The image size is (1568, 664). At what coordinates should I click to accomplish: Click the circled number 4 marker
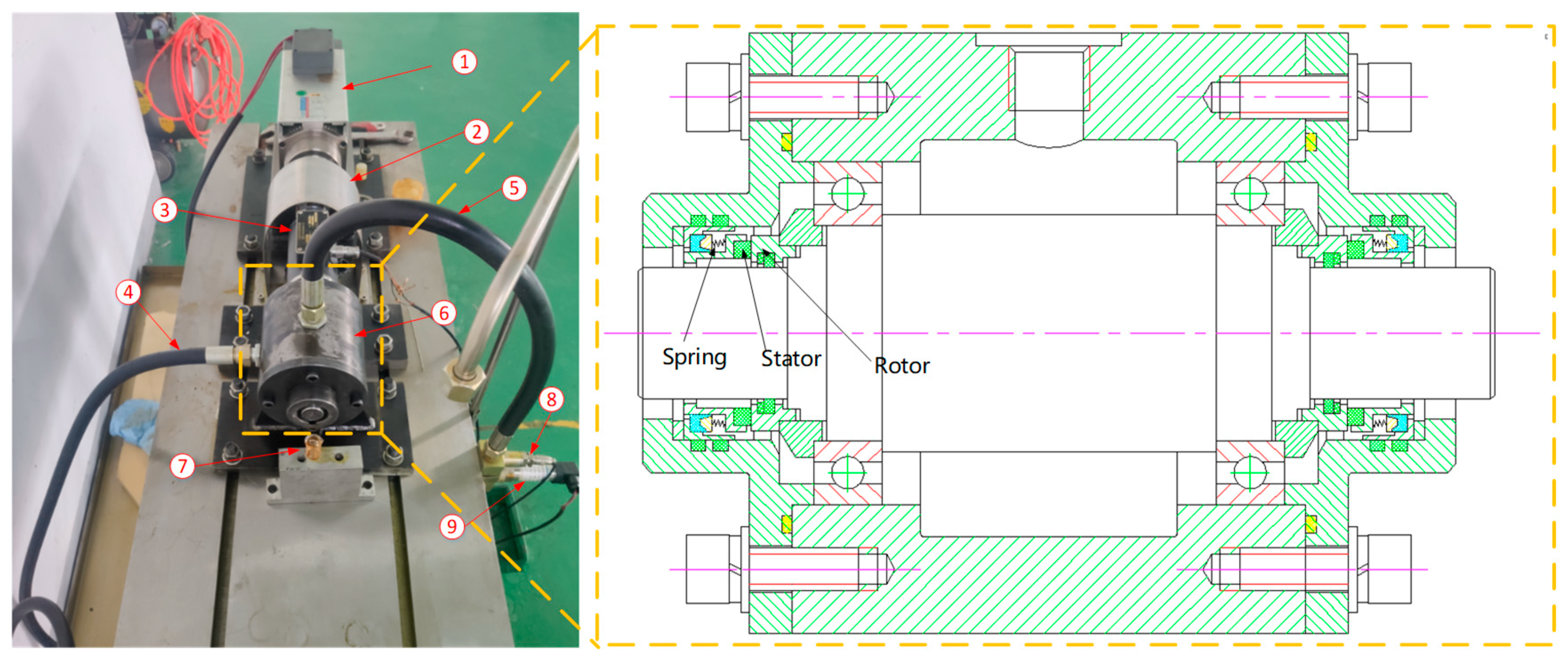[128, 292]
